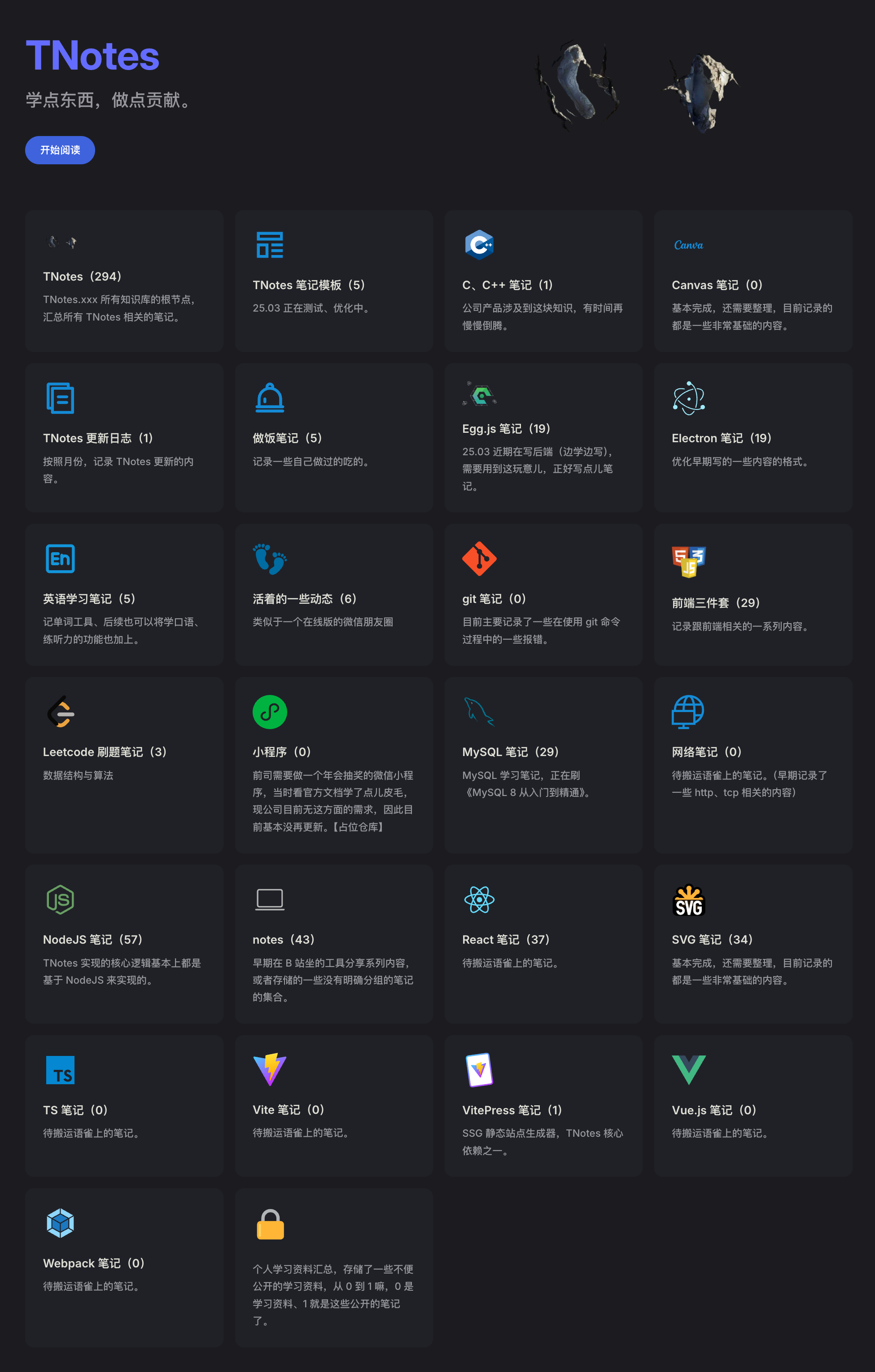The height and width of the screenshot is (1372, 875).
Task: Click the TNotes hero heading
Action: (x=92, y=56)
